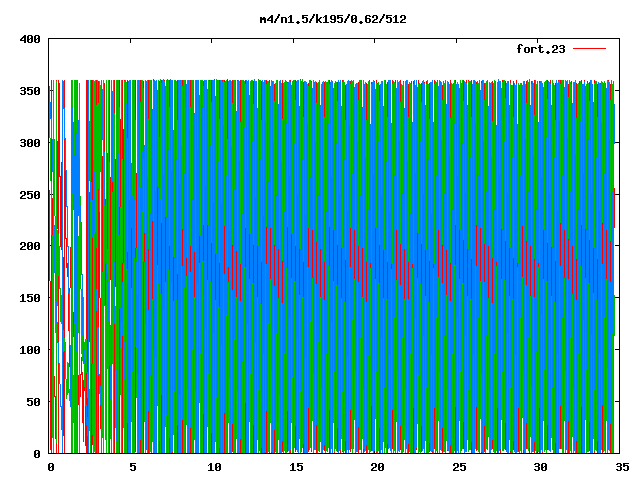
Task: Click x-axis label 5
Action: click(x=133, y=467)
